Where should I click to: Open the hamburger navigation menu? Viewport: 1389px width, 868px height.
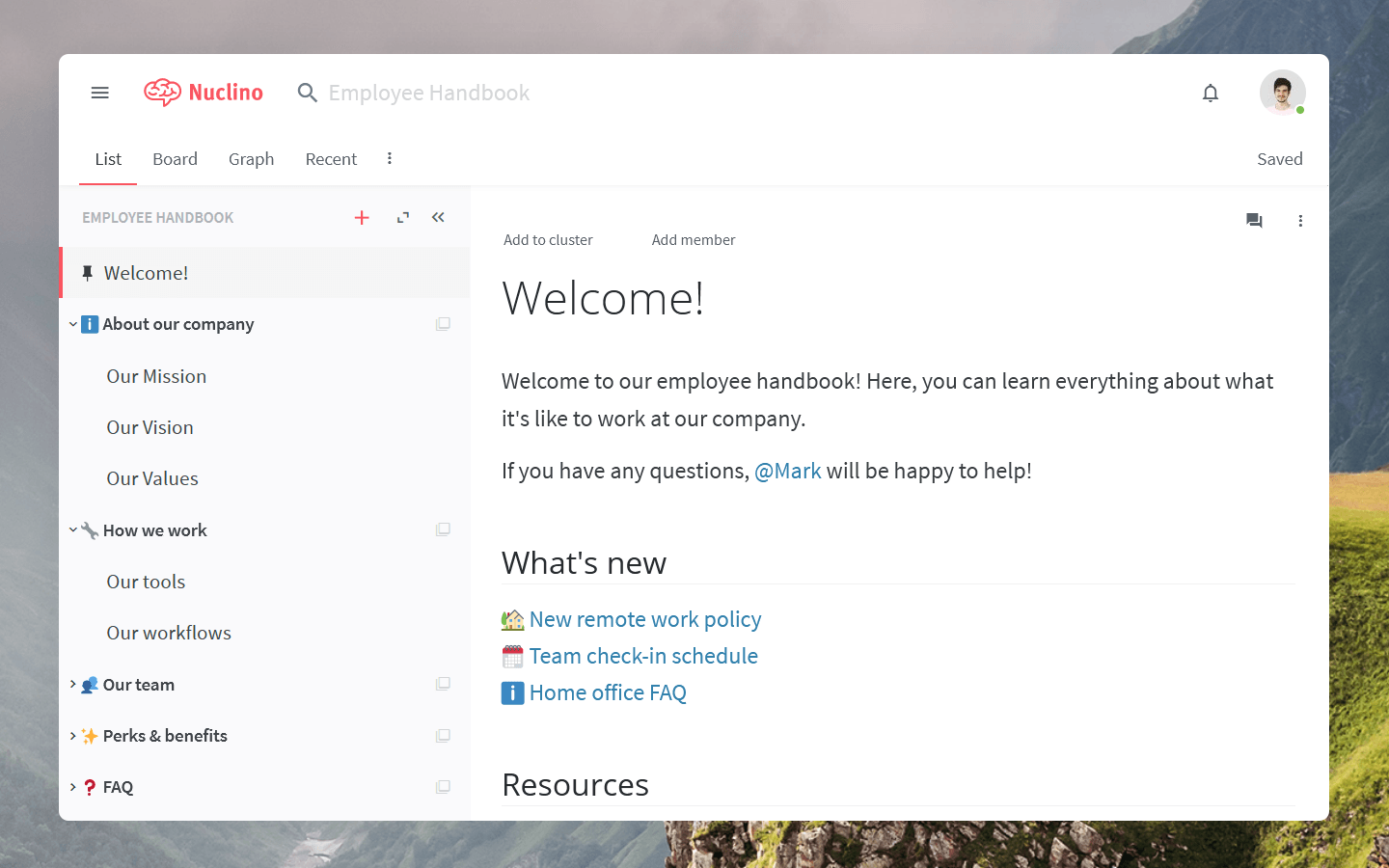click(x=99, y=92)
